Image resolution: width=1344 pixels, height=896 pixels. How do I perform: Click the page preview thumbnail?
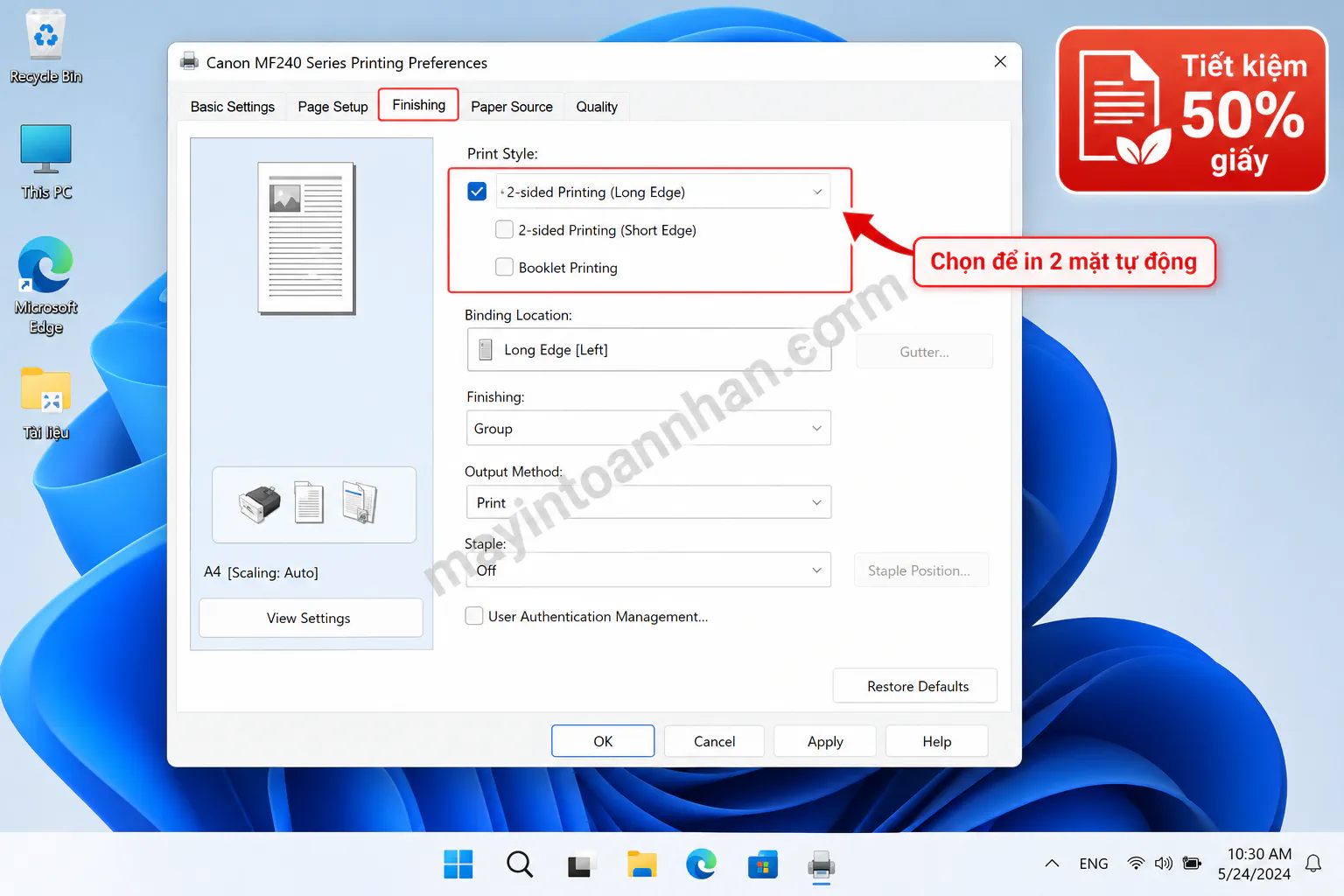click(x=306, y=238)
